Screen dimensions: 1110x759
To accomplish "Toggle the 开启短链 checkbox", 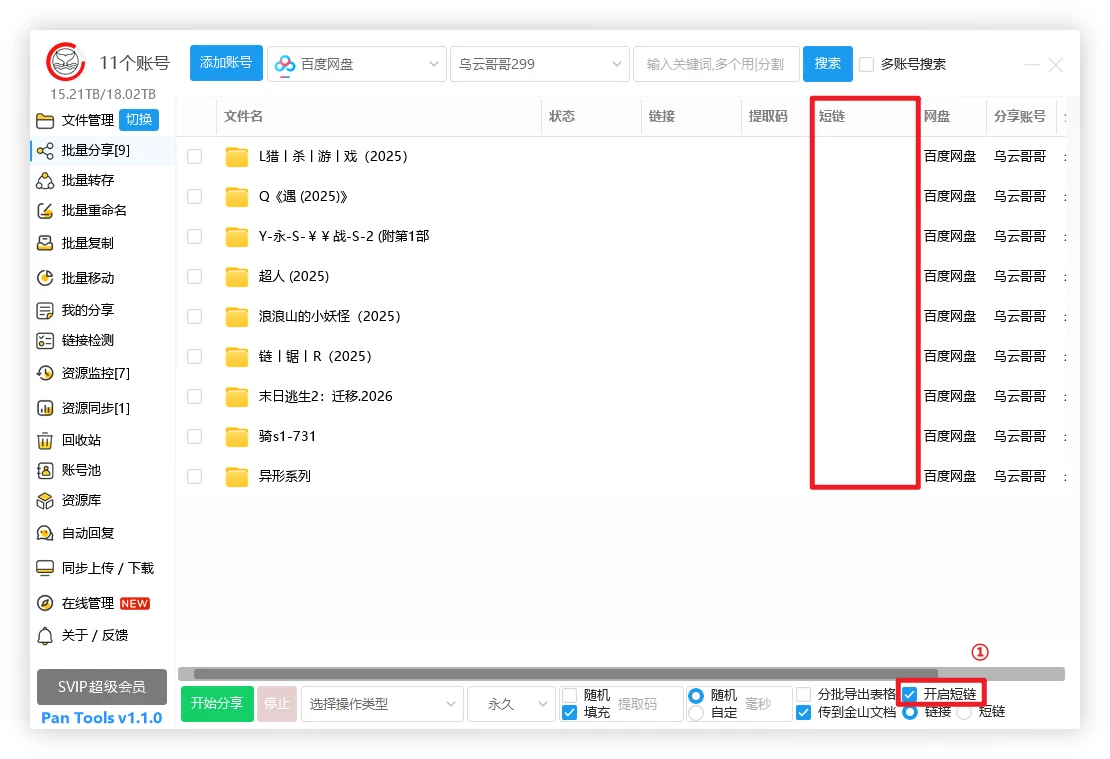I will point(910,694).
